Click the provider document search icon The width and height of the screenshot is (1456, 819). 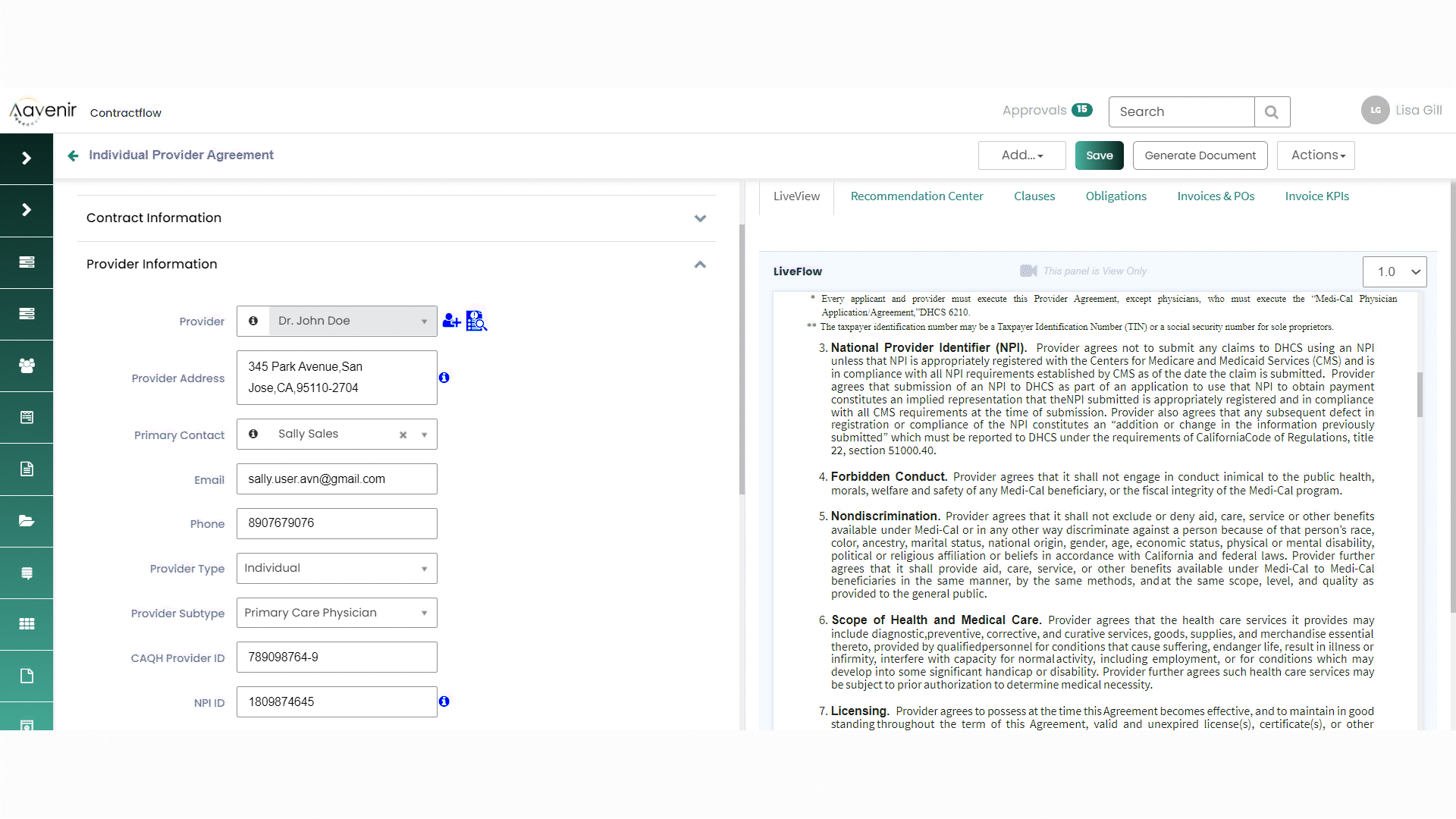(x=476, y=321)
